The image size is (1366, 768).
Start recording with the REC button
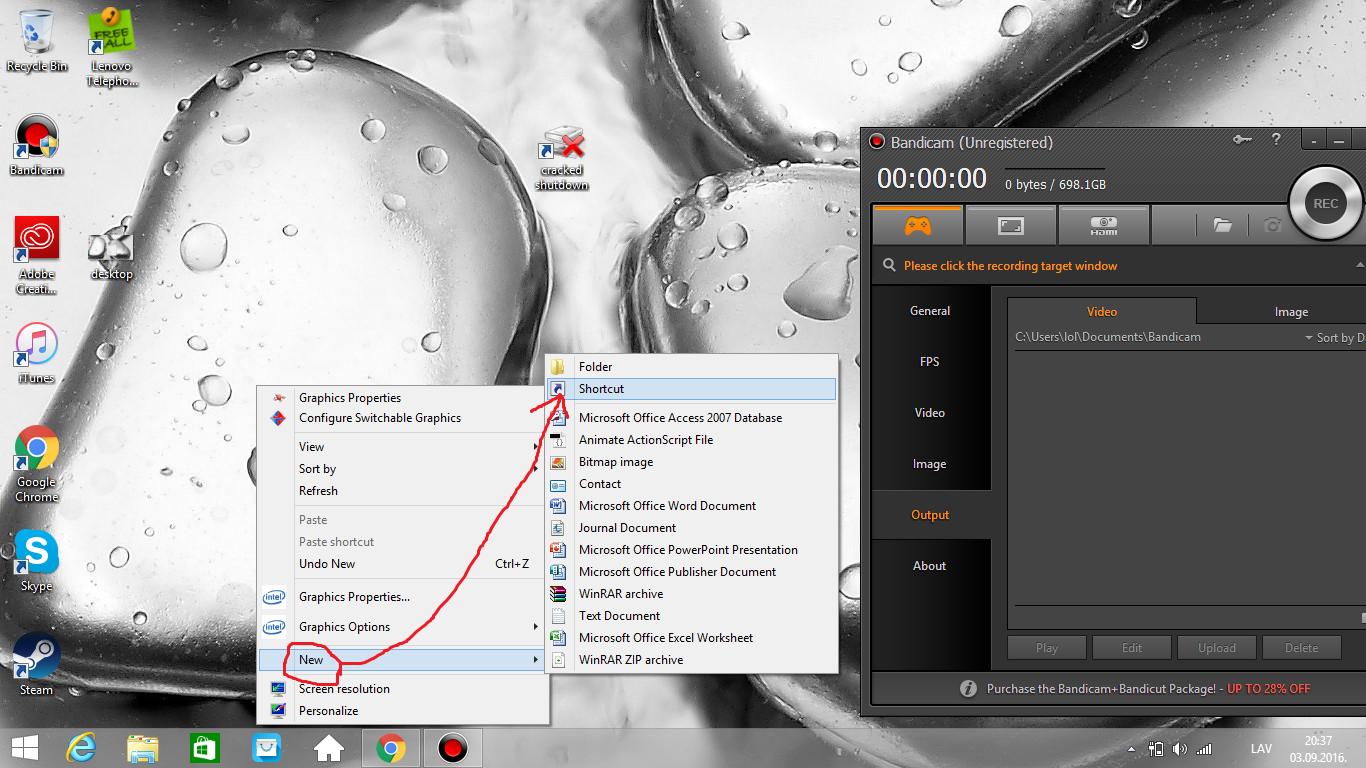tap(1326, 203)
